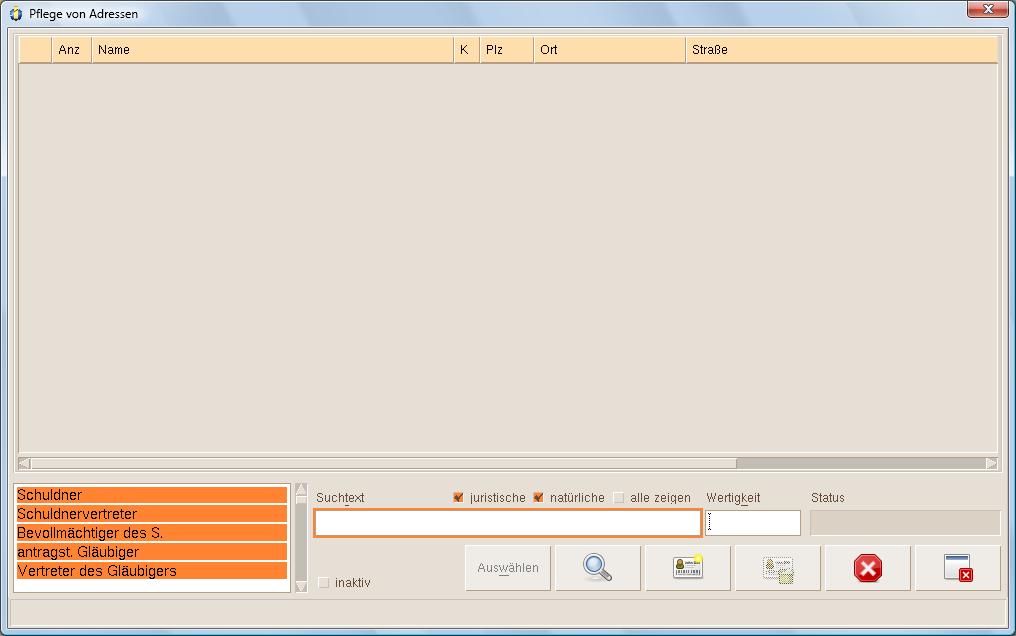Click the new address card icon button

click(x=688, y=568)
